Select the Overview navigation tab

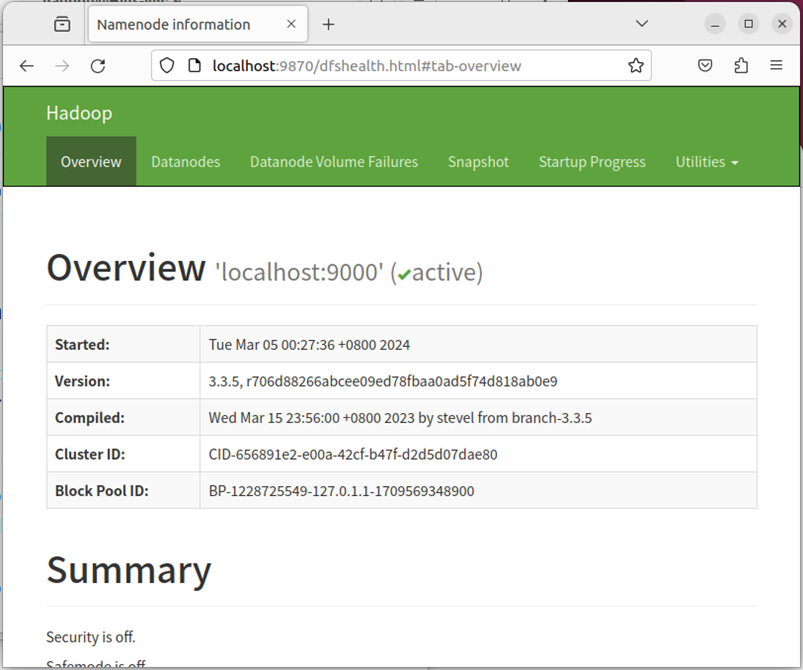click(x=91, y=162)
